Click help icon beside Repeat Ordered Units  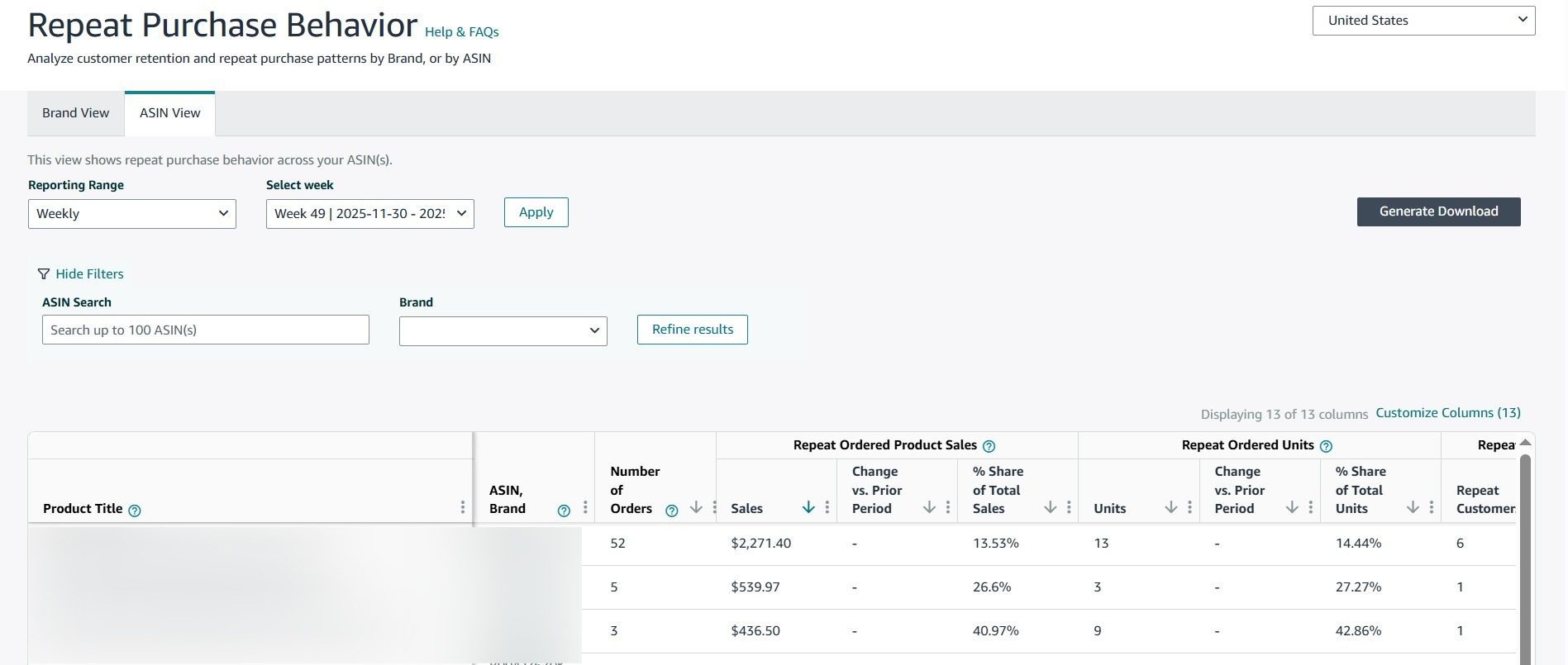pyautogui.click(x=1326, y=446)
